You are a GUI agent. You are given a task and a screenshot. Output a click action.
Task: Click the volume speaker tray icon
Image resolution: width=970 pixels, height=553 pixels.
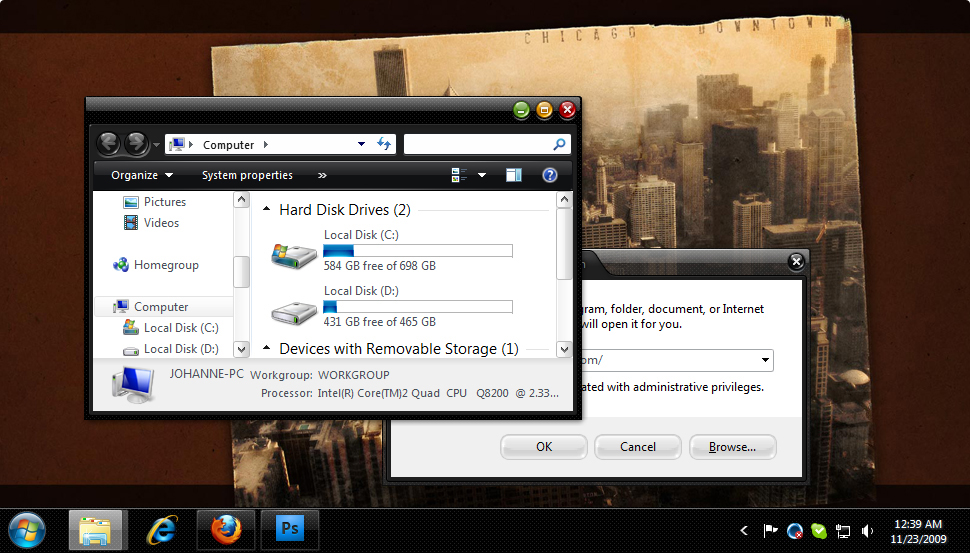[867, 531]
